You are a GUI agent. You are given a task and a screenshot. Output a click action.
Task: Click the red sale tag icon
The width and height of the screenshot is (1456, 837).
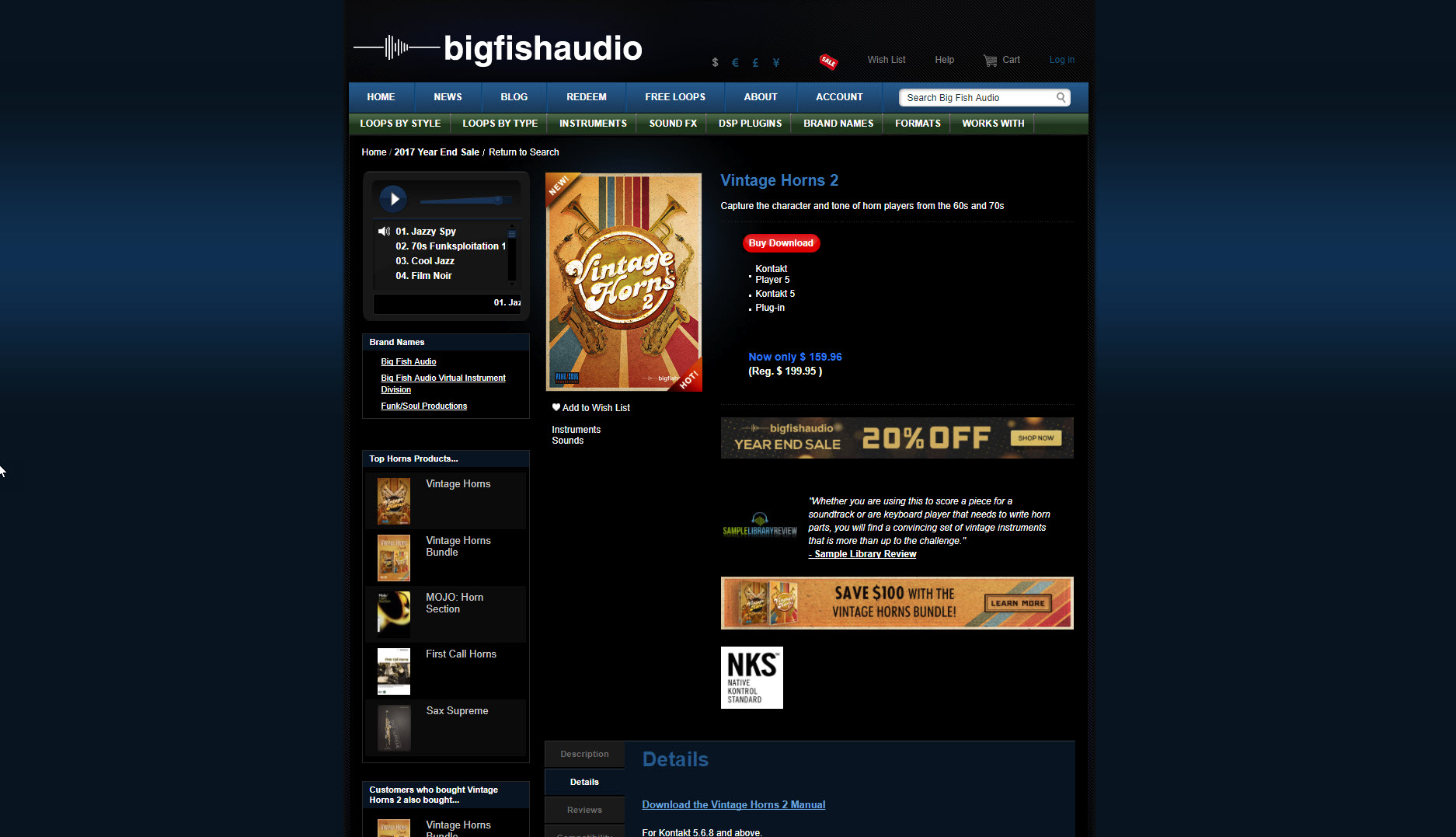click(828, 61)
